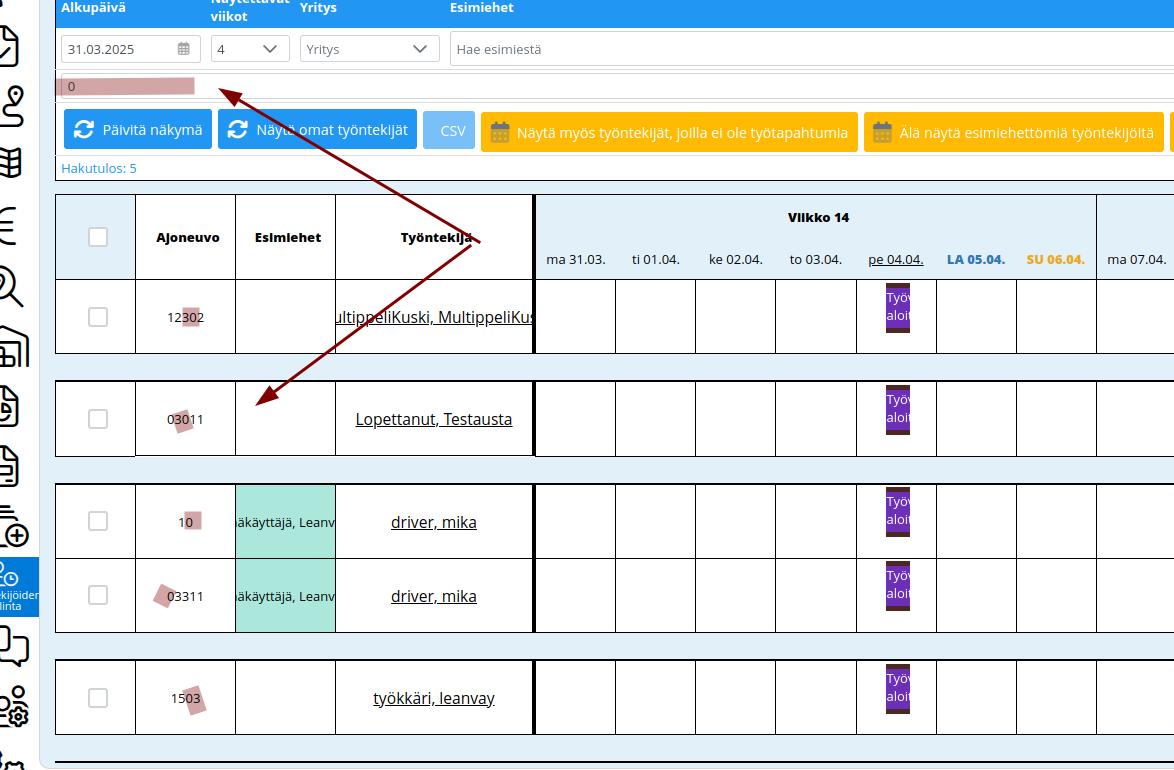
Task: Expand the weeks dropdown showing 4
Action: point(250,49)
